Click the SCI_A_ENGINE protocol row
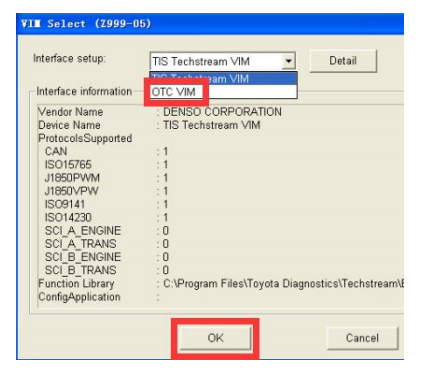This screenshot has height=379, width=428. tap(107, 230)
